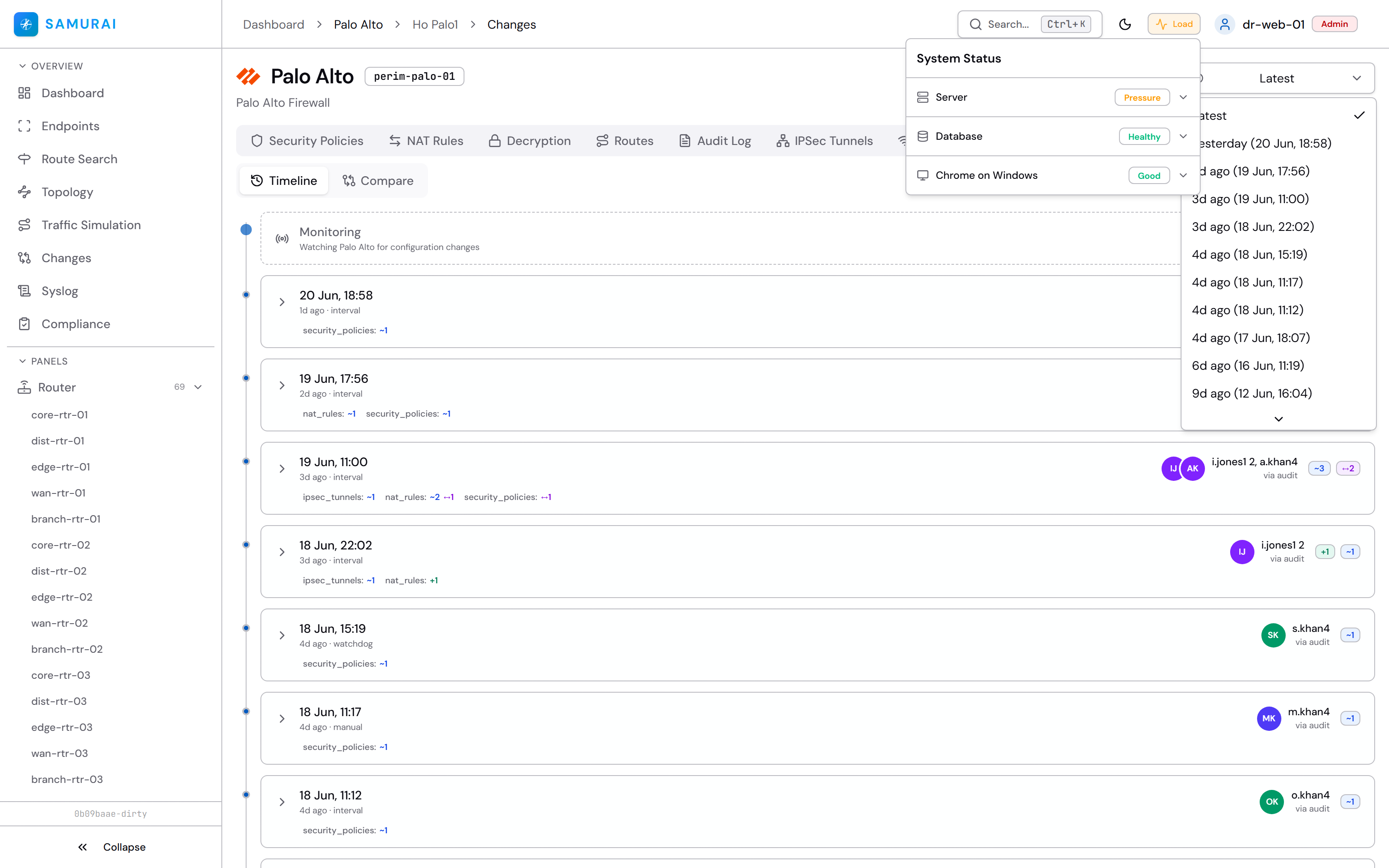Click the Collapse sidebar button
This screenshot has height=868, width=1389.
tap(111, 847)
